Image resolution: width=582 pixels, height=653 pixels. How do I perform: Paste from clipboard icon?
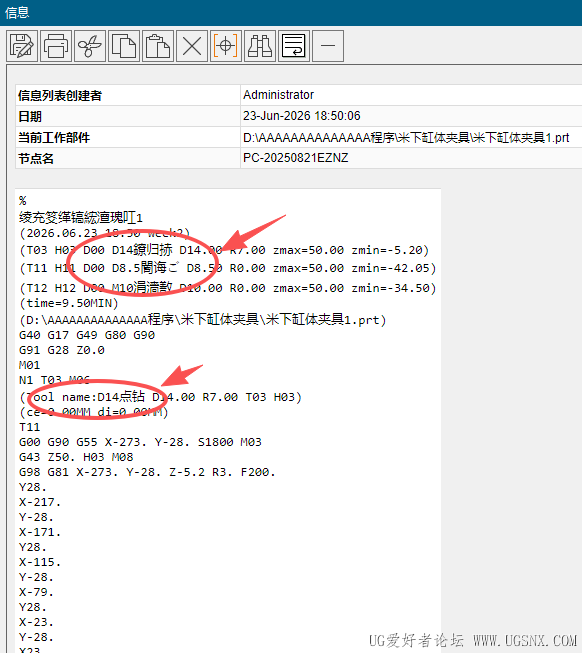158,46
